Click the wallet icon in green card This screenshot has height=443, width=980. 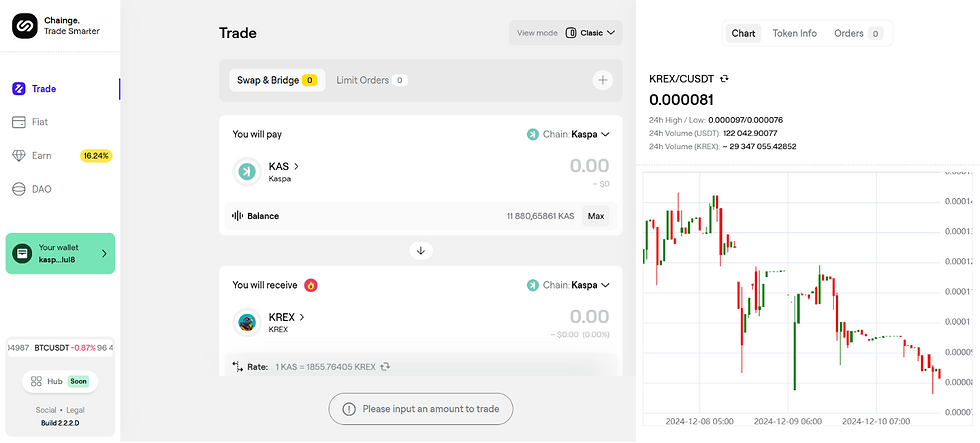pos(22,254)
